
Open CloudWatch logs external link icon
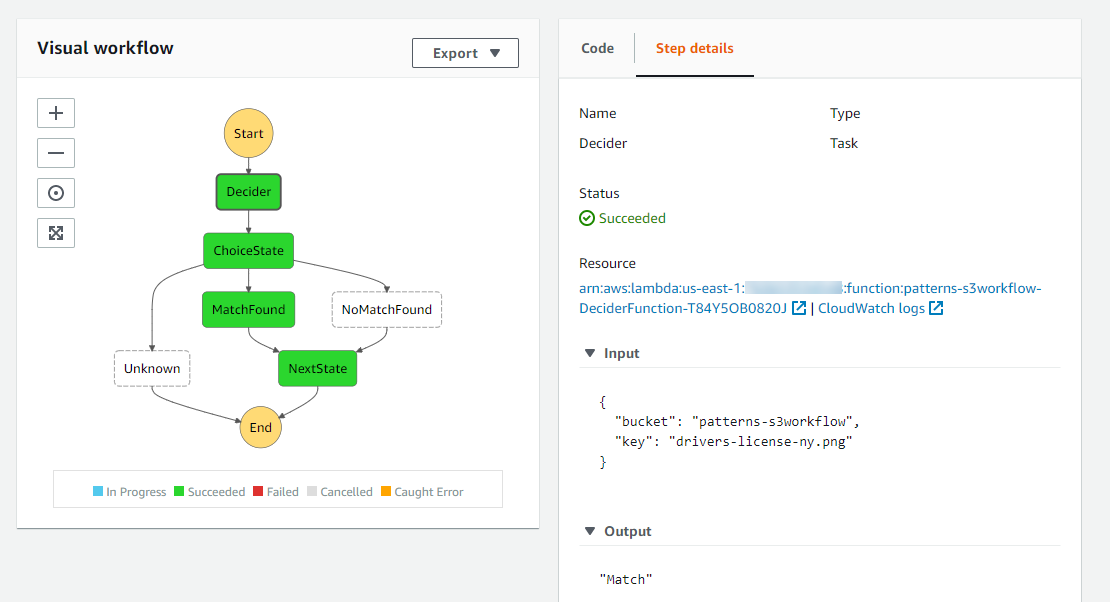[x=936, y=308]
